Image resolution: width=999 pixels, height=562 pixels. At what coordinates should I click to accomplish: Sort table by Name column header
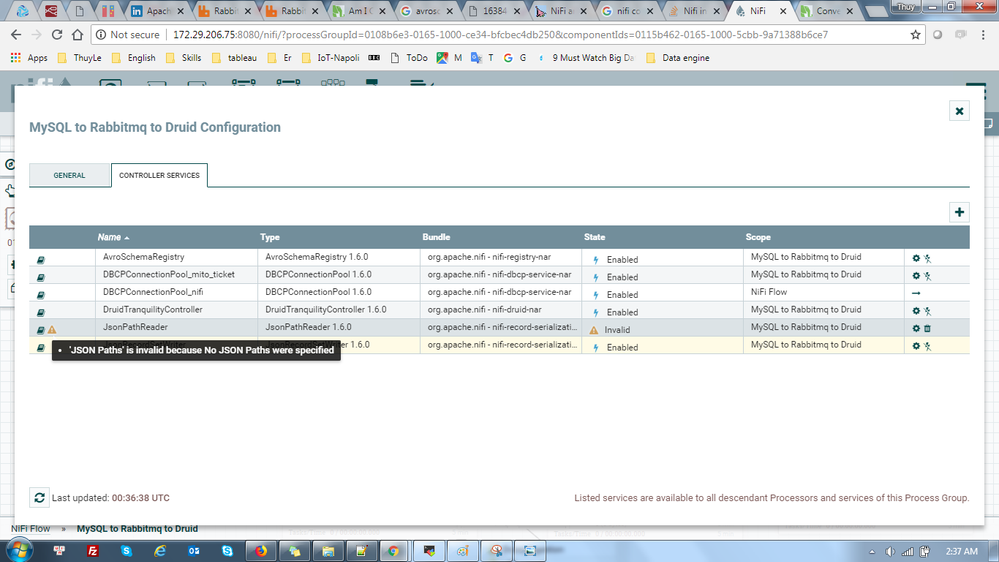click(109, 237)
